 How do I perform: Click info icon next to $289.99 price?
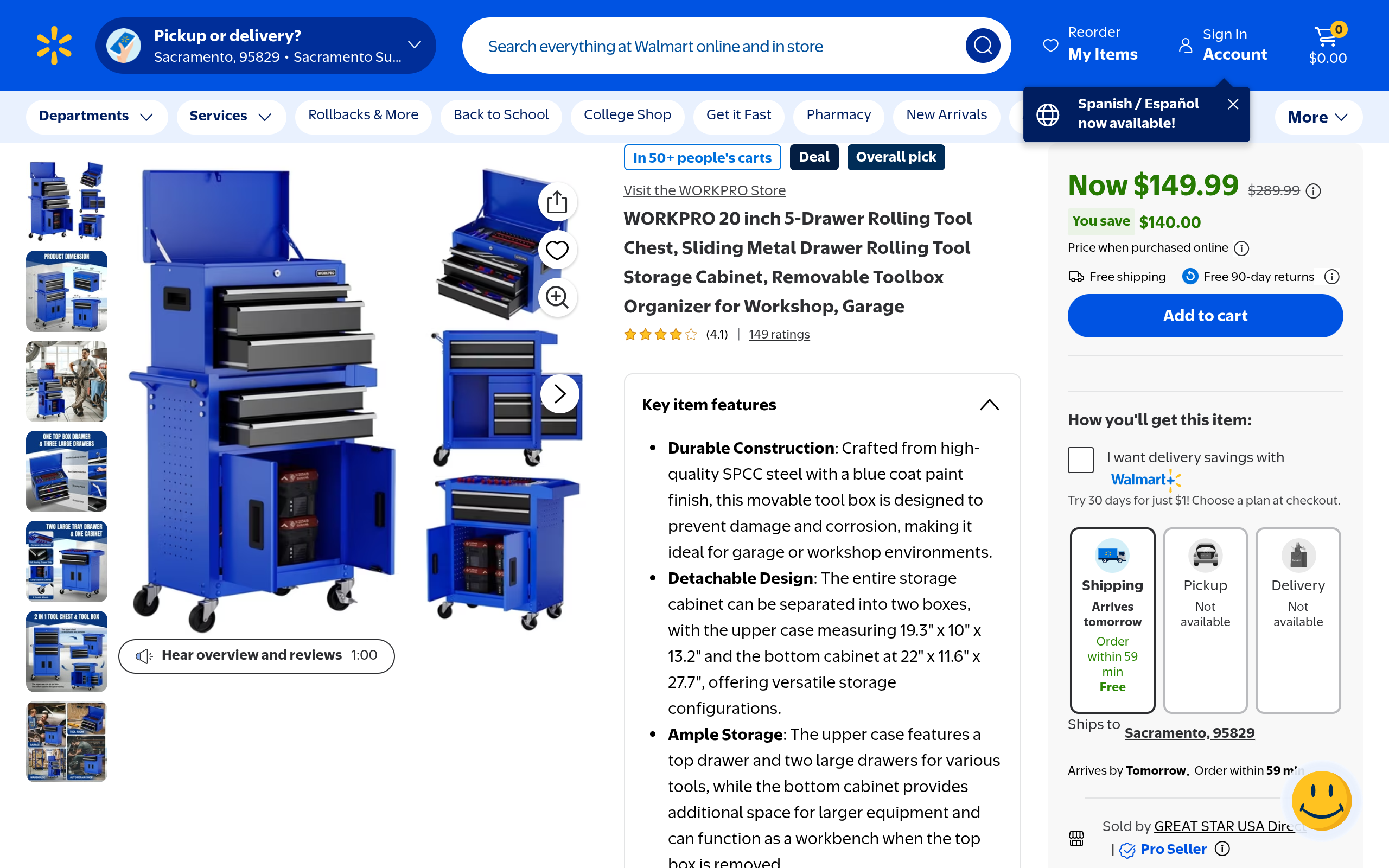pos(1313,190)
